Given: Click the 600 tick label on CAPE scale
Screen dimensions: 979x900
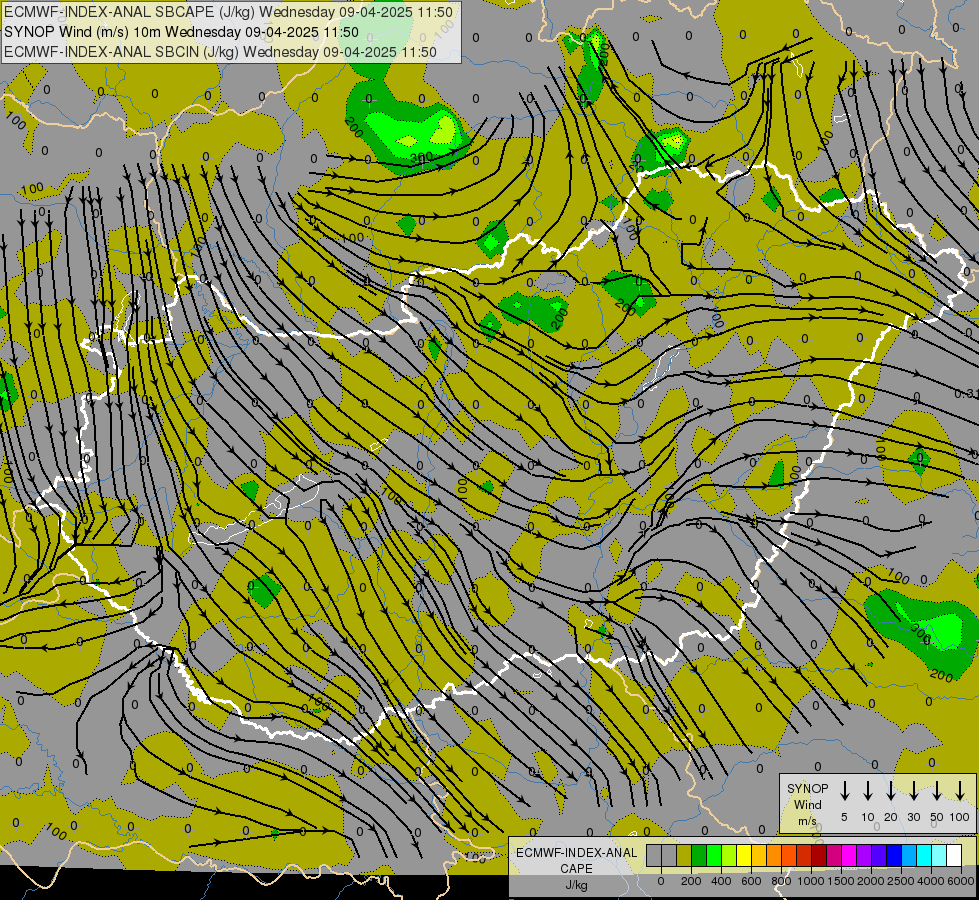Looking at the screenshot, I should (751, 881).
